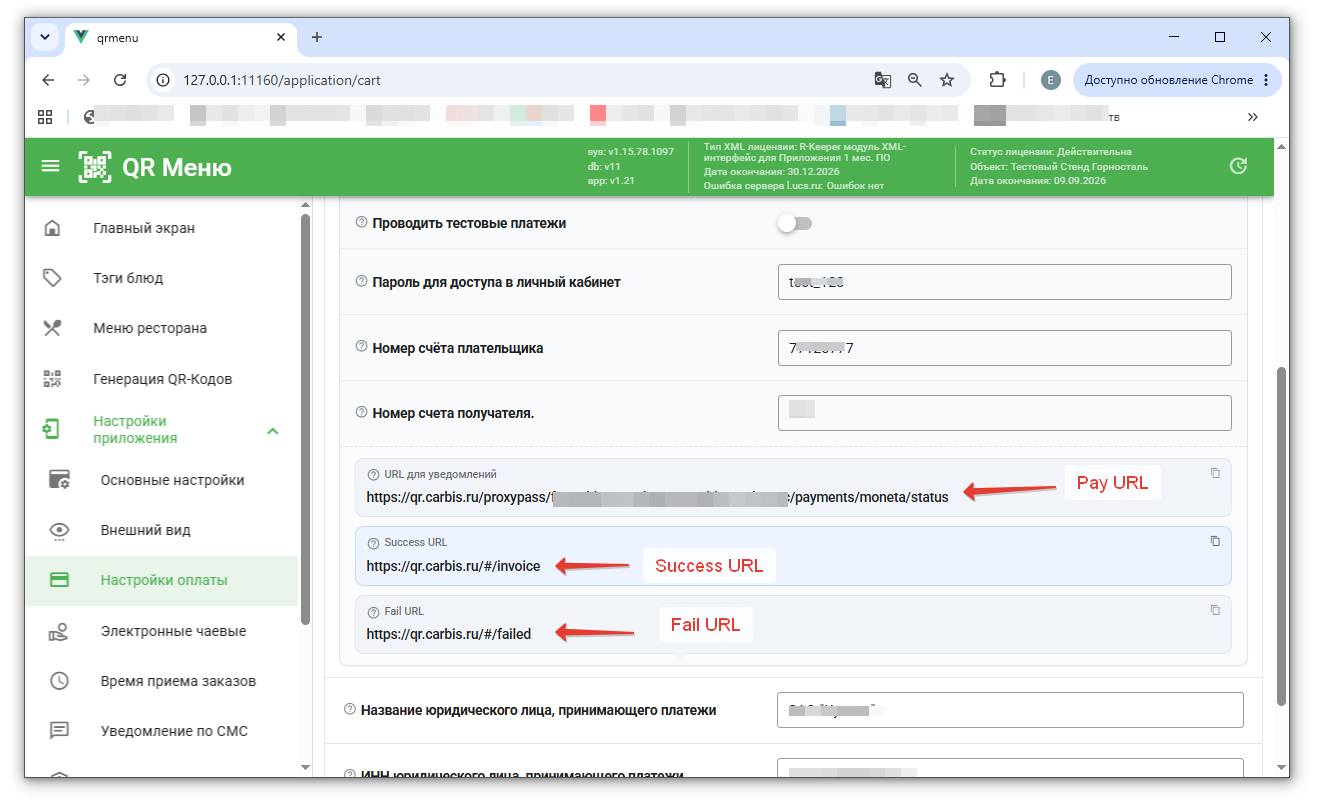Open Chrome extensions puzzle icon
Viewport: 1318px width, 800px height.
[997, 80]
